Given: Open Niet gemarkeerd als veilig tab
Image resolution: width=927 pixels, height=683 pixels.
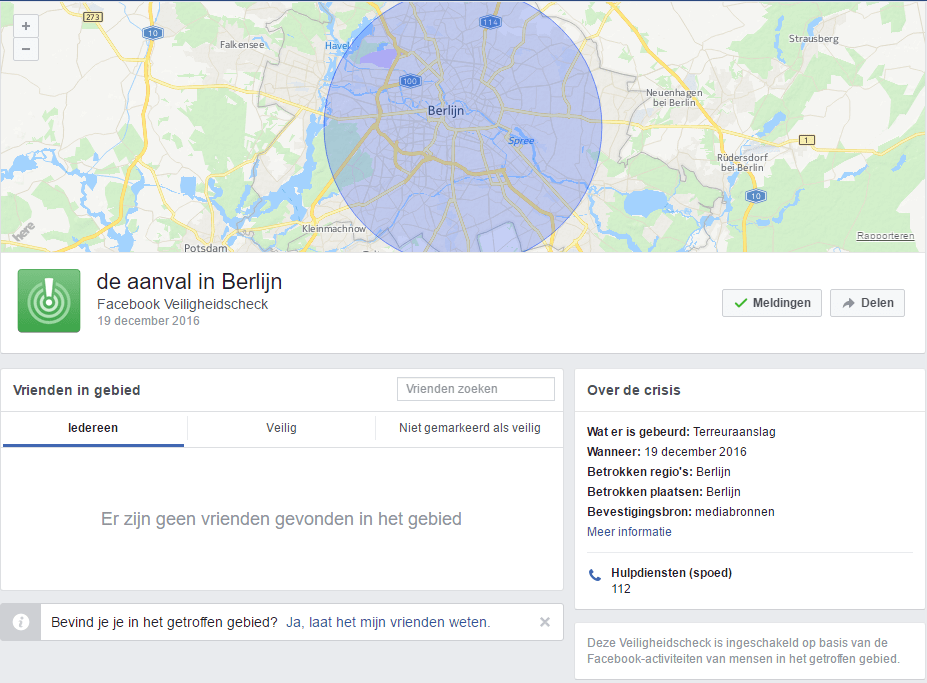Looking at the screenshot, I should coord(469,428).
